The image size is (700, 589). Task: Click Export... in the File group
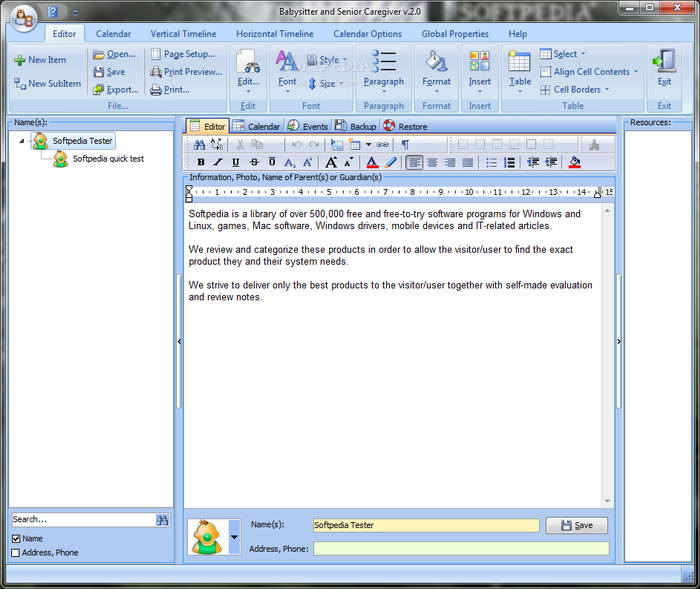point(116,90)
